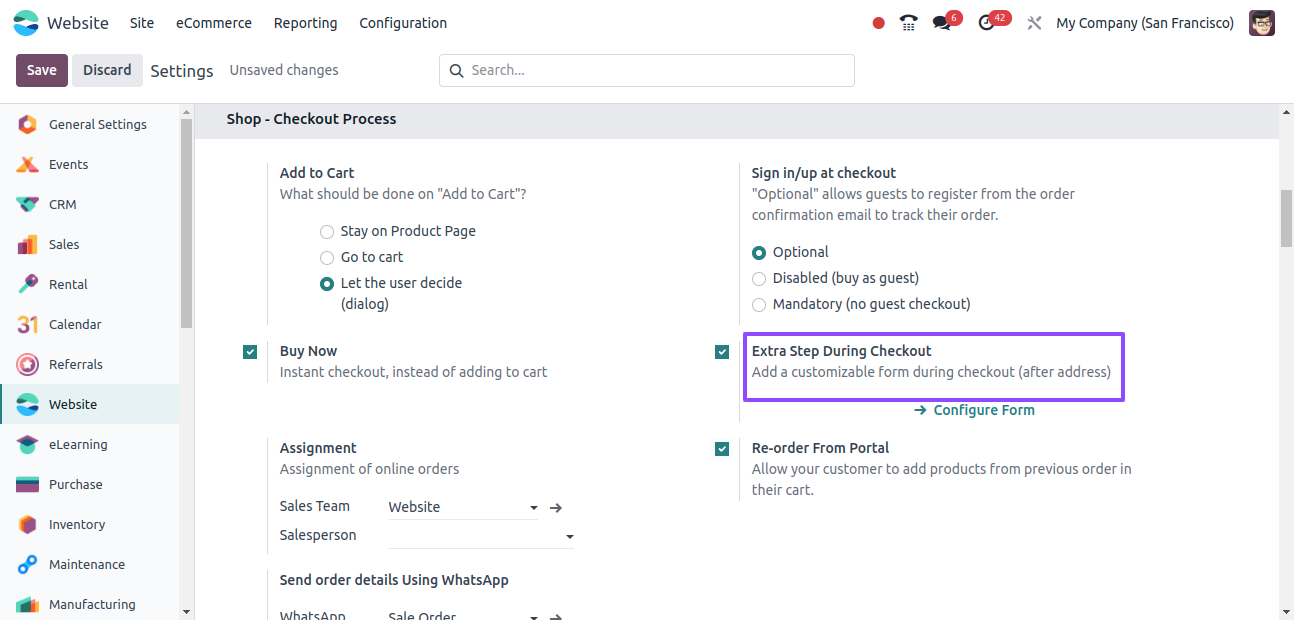The height and width of the screenshot is (620, 1294).
Task: Click sidebar scroll up arrow
Action: (x=186, y=110)
